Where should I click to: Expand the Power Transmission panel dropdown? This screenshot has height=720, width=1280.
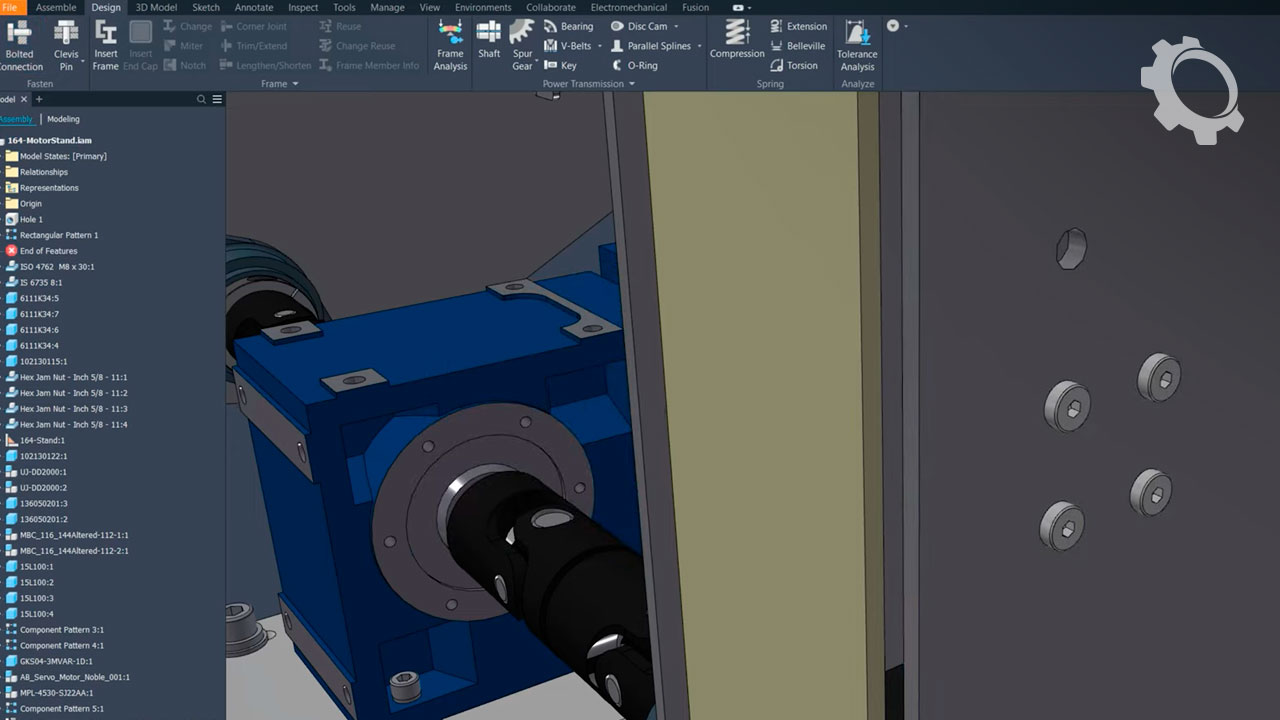[x=632, y=84]
